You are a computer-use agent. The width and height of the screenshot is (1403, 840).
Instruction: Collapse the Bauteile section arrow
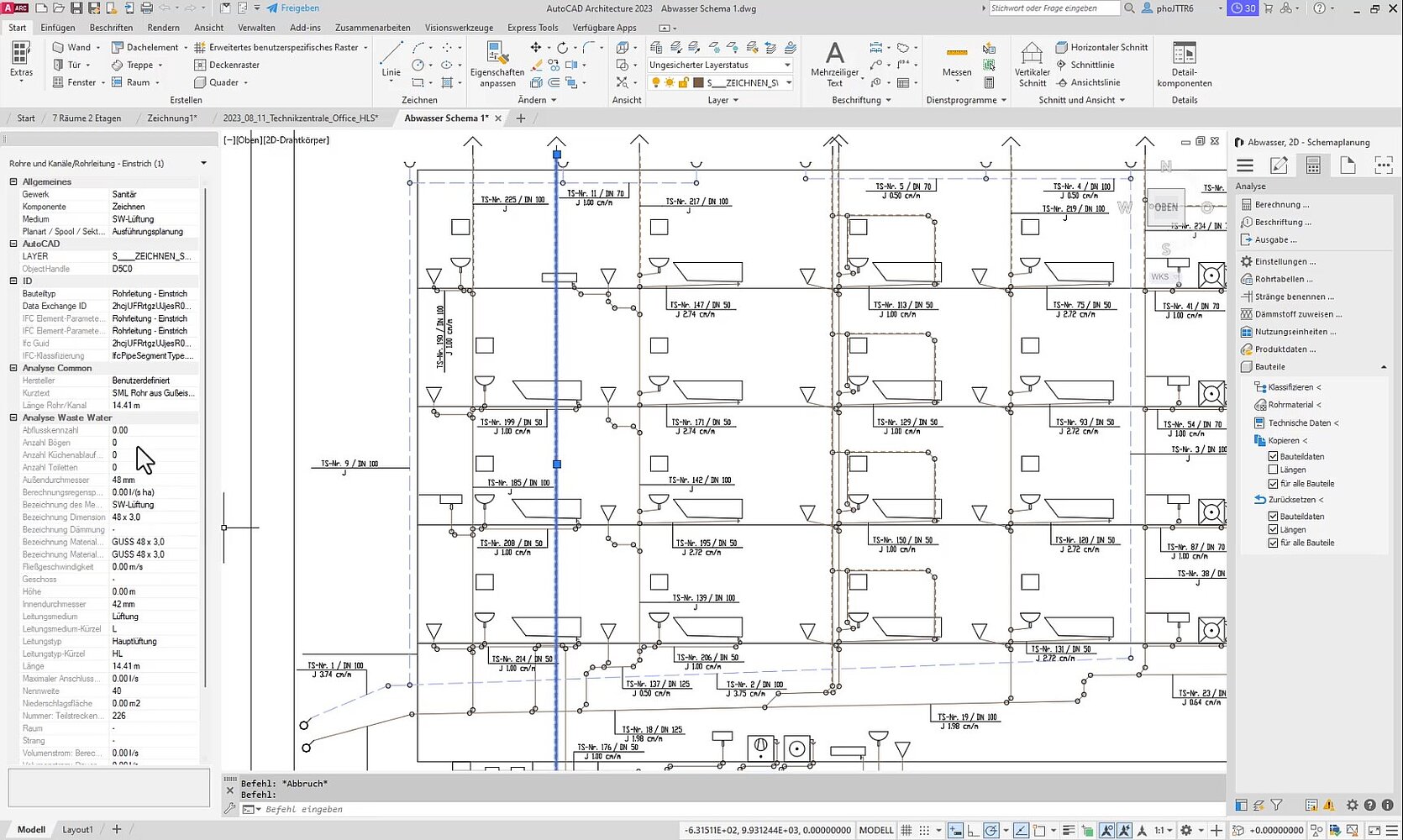(1383, 367)
